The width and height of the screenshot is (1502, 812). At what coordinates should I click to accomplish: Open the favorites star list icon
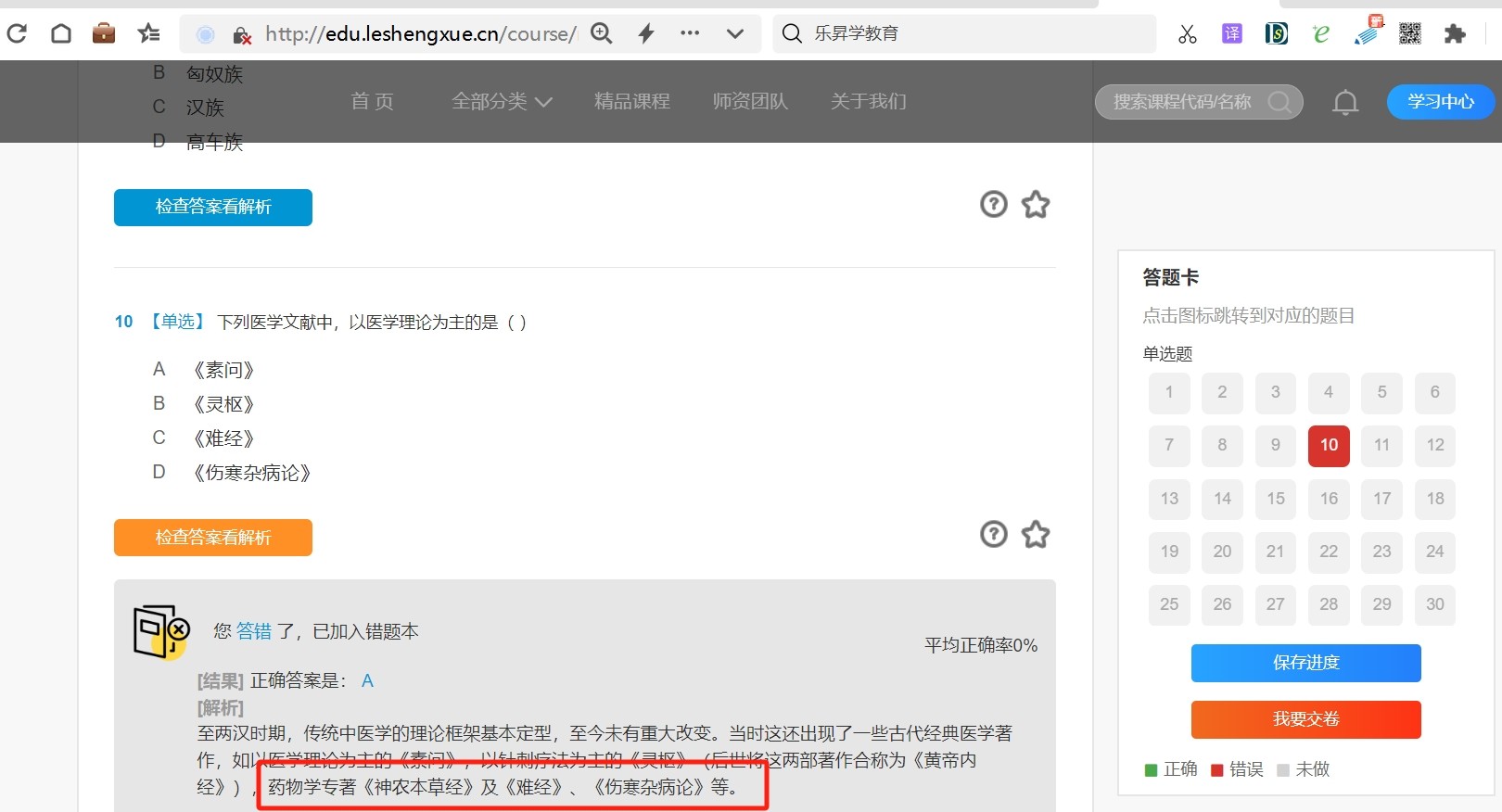tap(148, 34)
